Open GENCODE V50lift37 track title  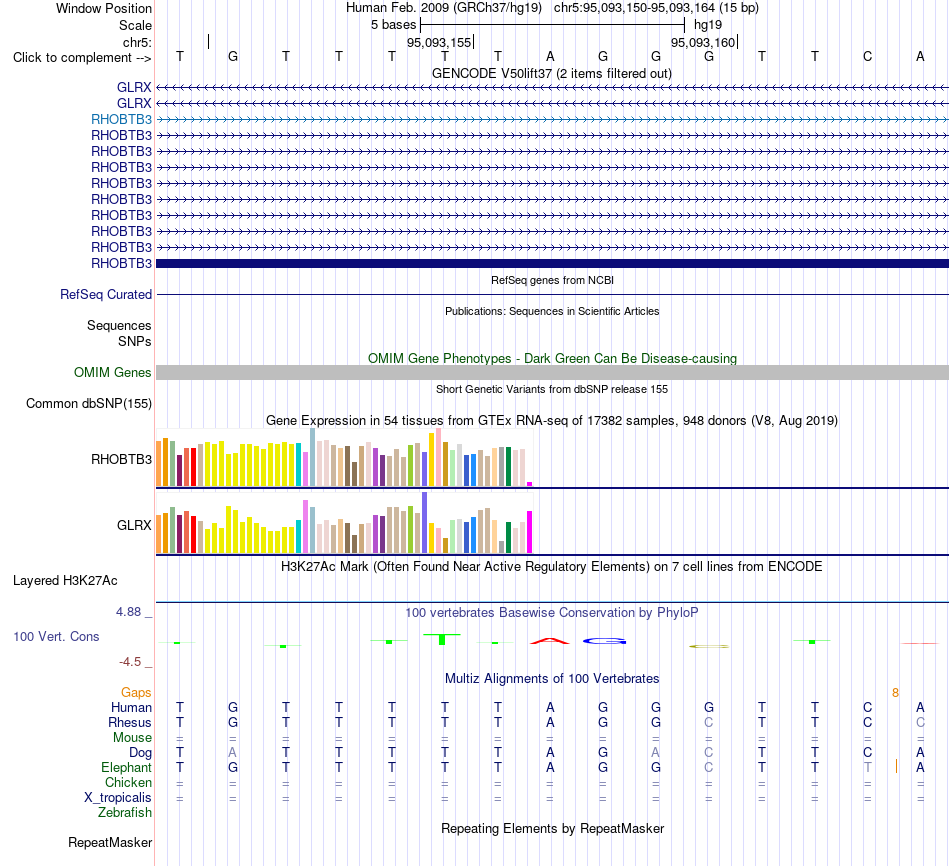551,73
